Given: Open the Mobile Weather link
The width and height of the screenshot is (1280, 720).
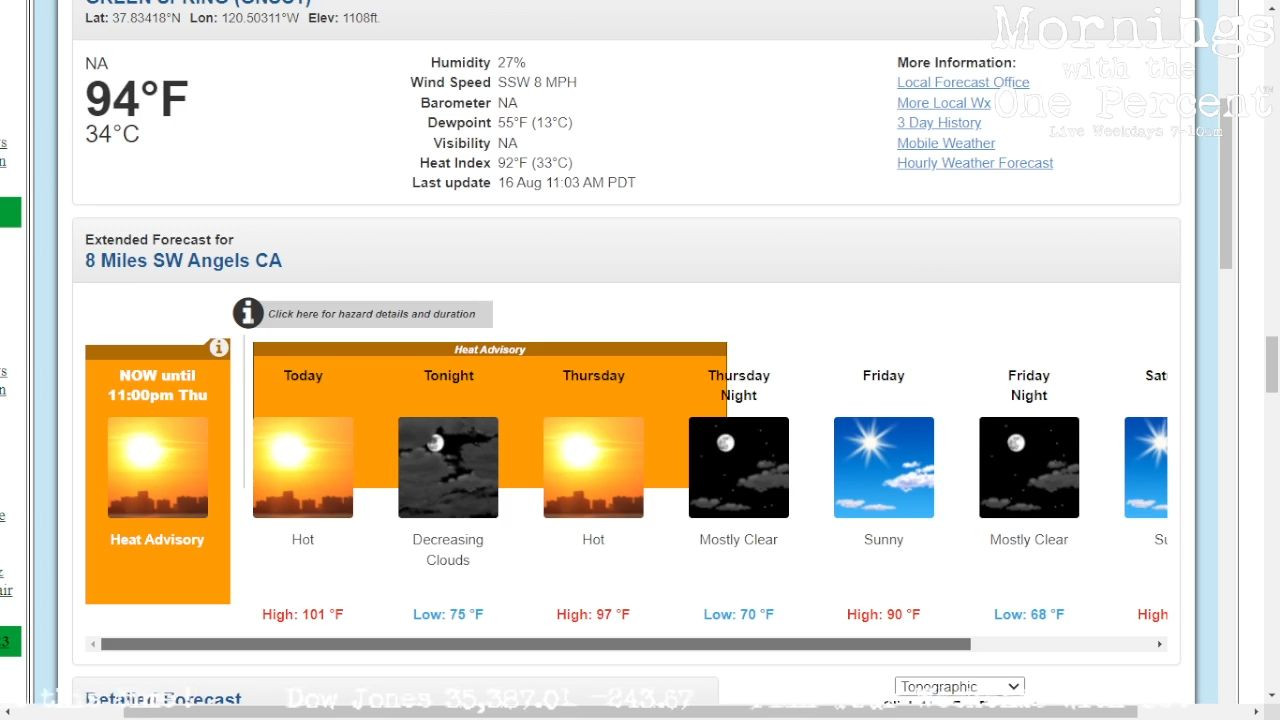Looking at the screenshot, I should click(x=945, y=143).
